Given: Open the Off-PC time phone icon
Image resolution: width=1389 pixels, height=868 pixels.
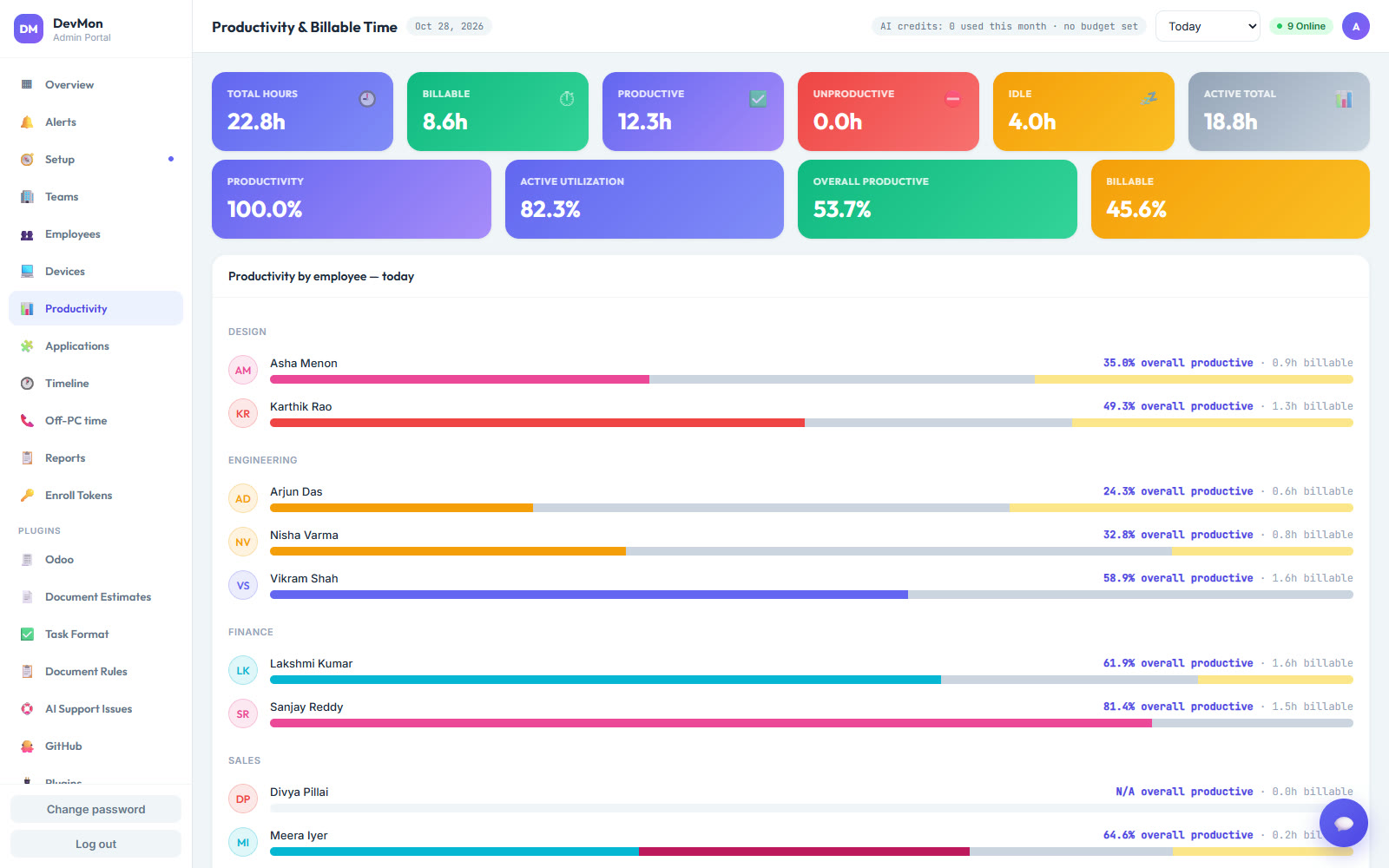Looking at the screenshot, I should (27, 421).
